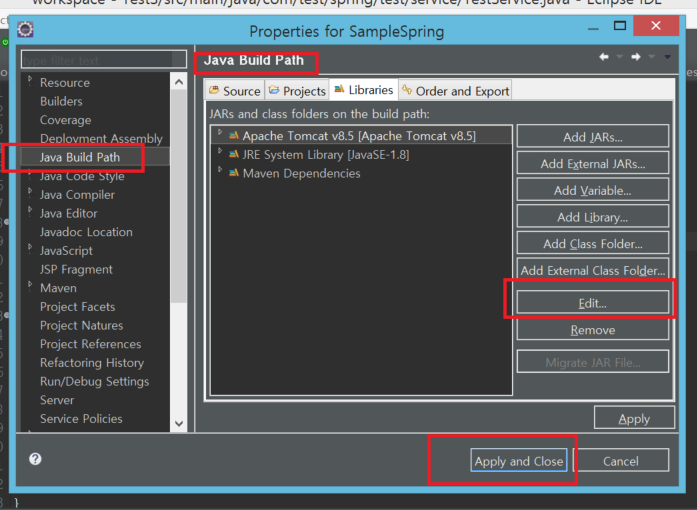Select Project References in the tree

90,344
